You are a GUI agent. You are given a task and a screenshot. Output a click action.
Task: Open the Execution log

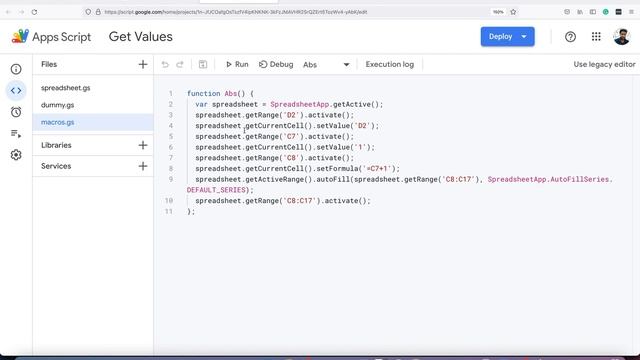(x=390, y=64)
